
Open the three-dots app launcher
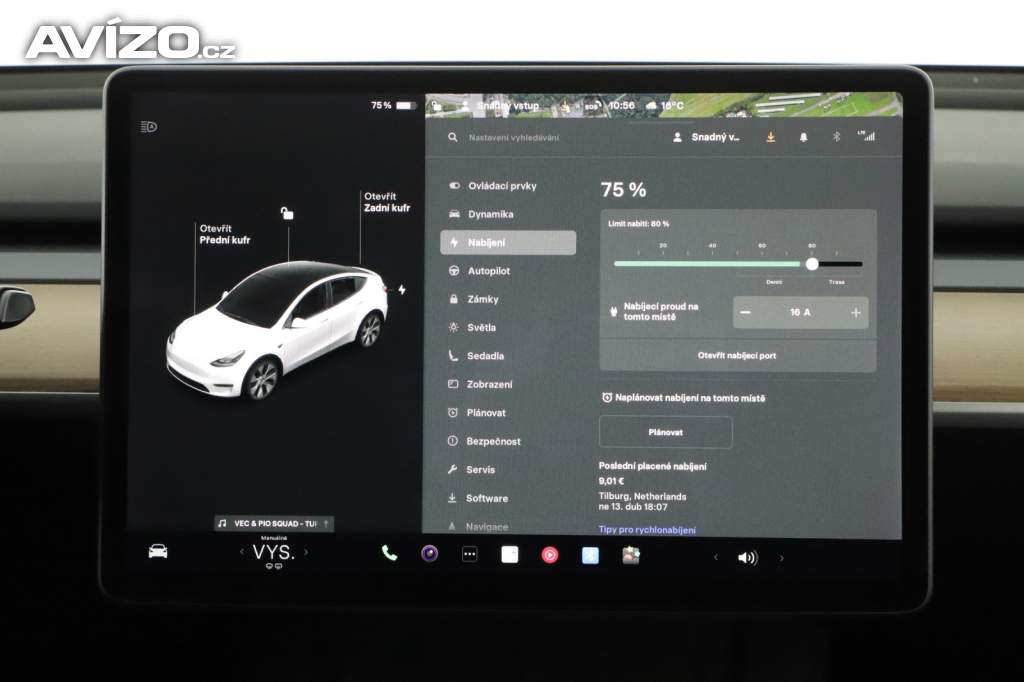coord(469,554)
